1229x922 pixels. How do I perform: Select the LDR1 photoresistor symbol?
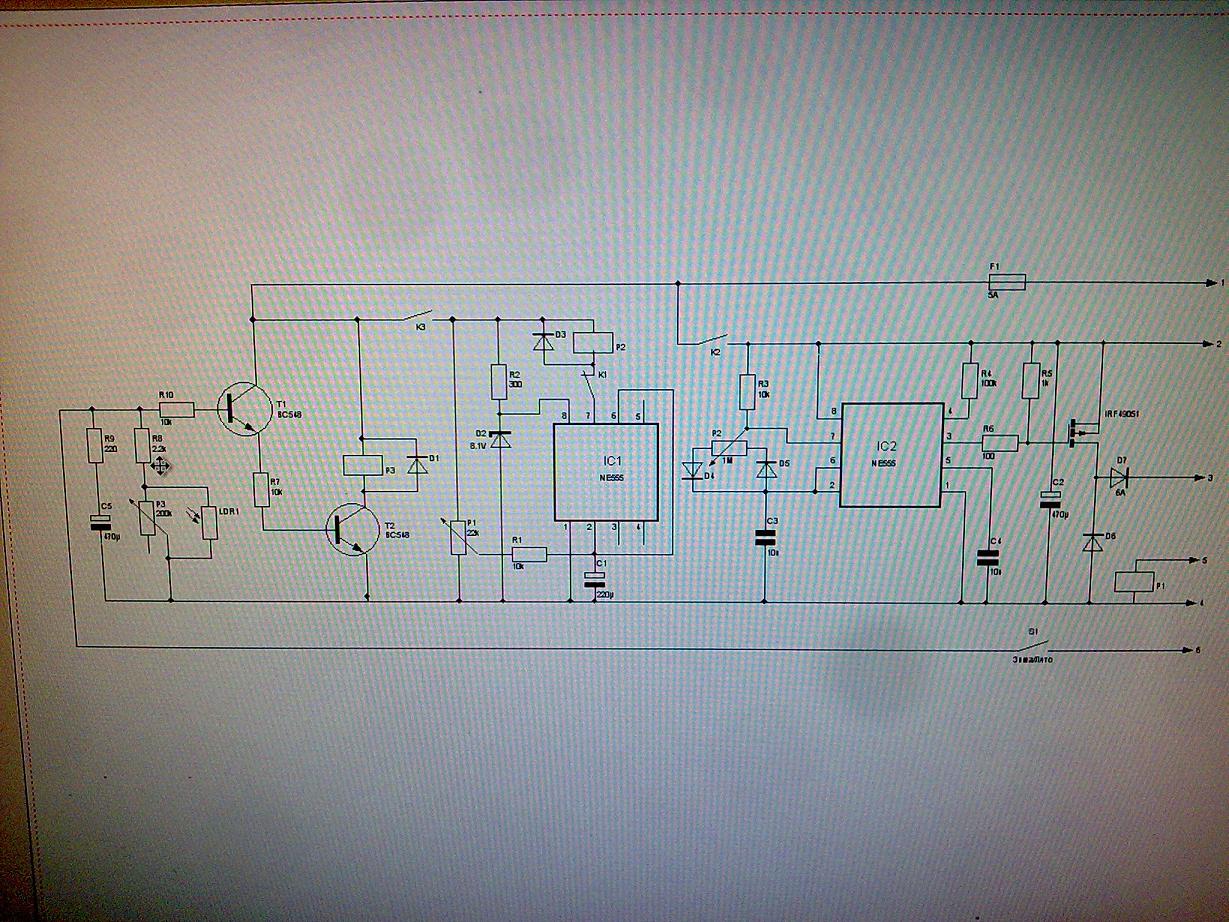coord(209,522)
